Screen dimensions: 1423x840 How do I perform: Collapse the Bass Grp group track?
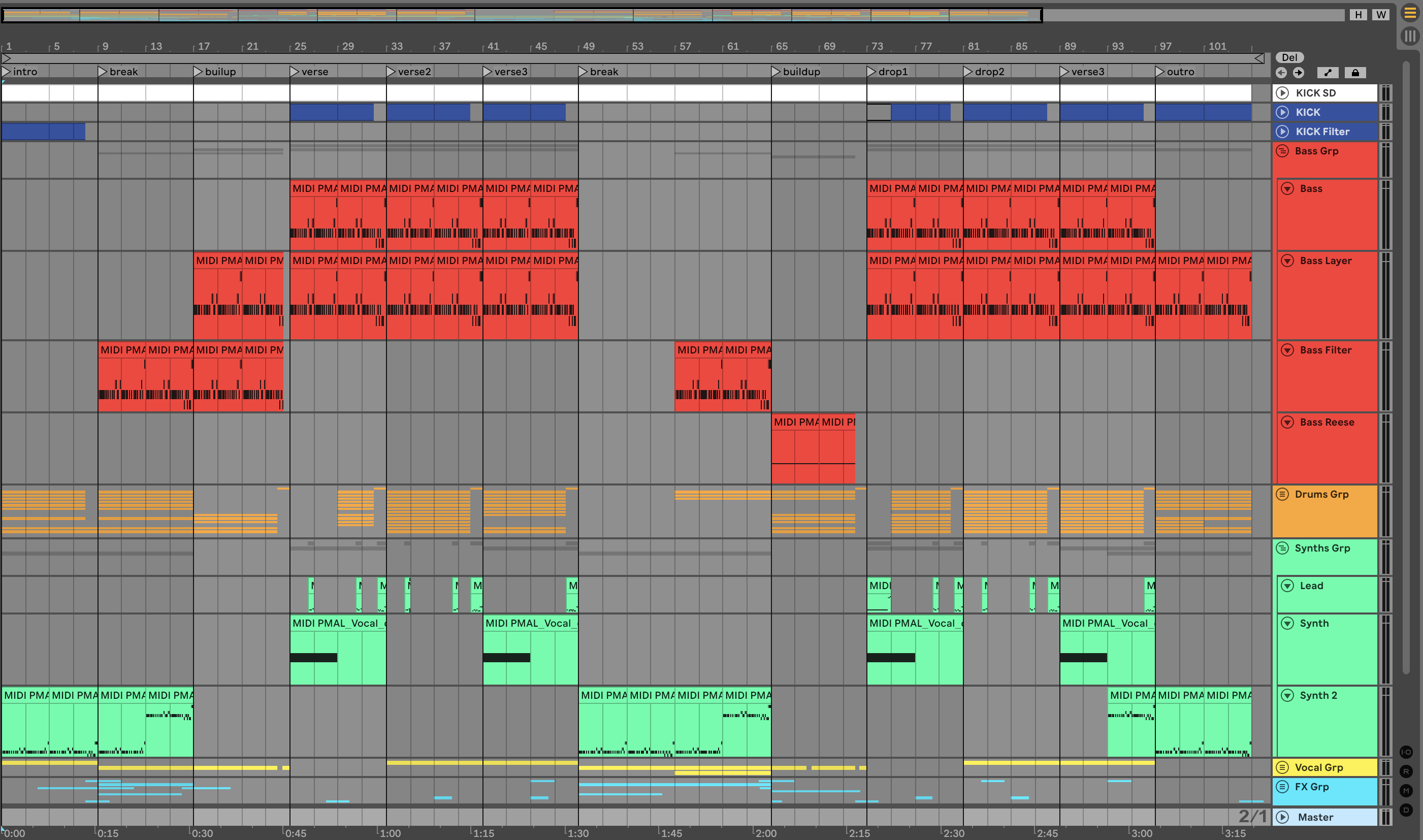(1282, 151)
